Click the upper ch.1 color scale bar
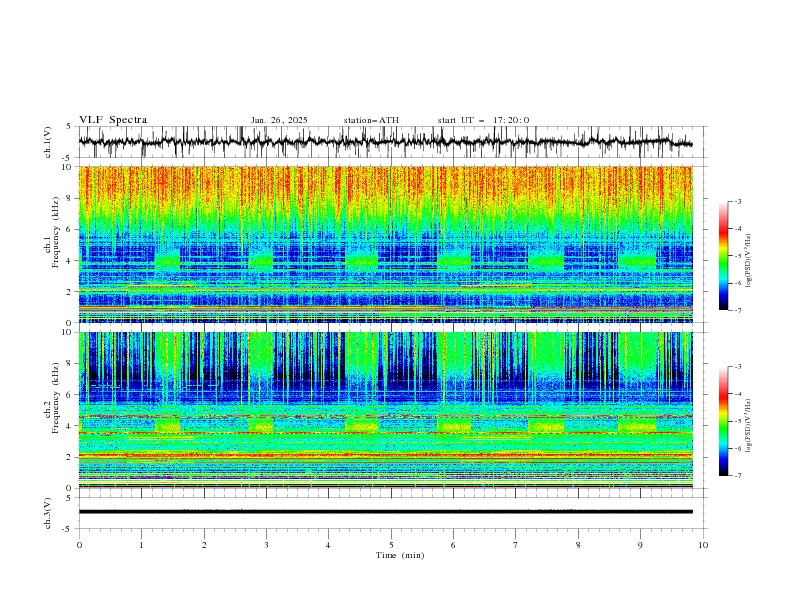The width and height of the screenshot is (792, 612). click(x=724, y=256)
